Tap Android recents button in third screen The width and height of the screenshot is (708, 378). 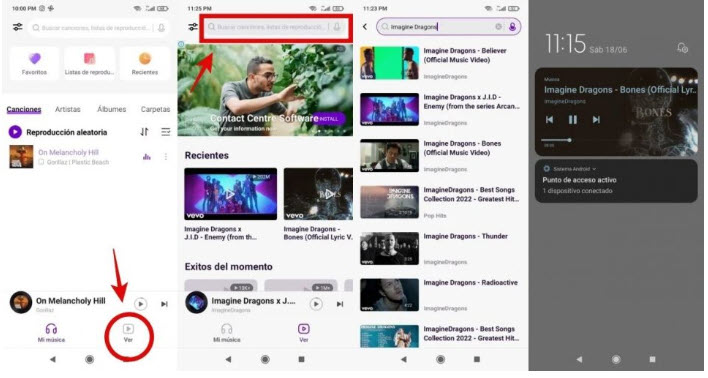(x=477, y=359)
